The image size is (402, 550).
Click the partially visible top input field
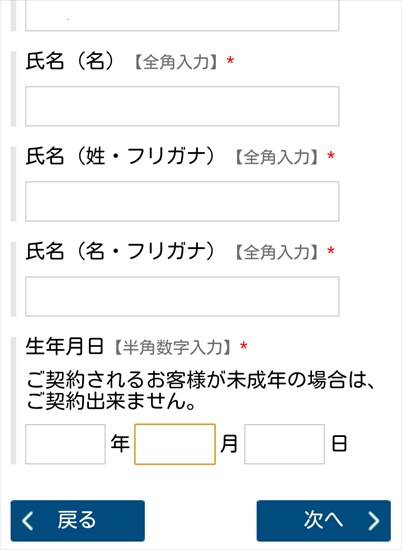click(182, 15)
